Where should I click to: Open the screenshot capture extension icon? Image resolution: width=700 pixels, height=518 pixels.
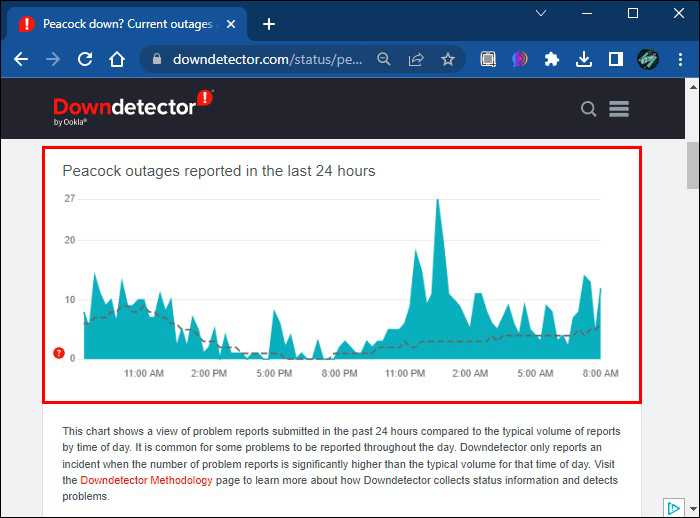(x=488, y=59)
